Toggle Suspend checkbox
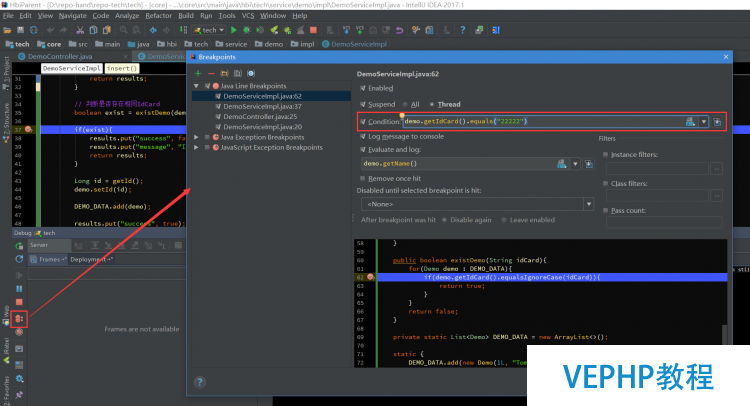The image size is (750, 406). [363, 104]
